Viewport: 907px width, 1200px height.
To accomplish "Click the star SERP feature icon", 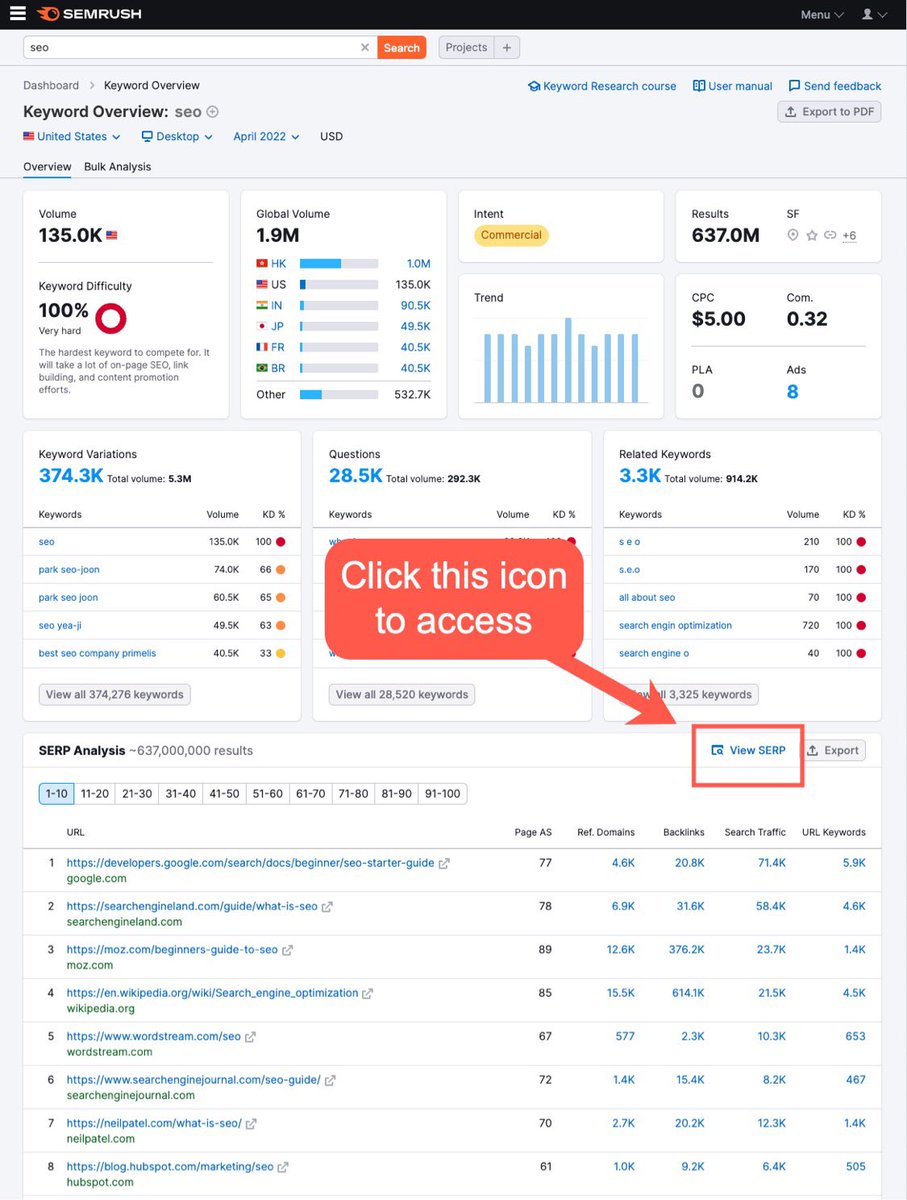I will point(812,235).
